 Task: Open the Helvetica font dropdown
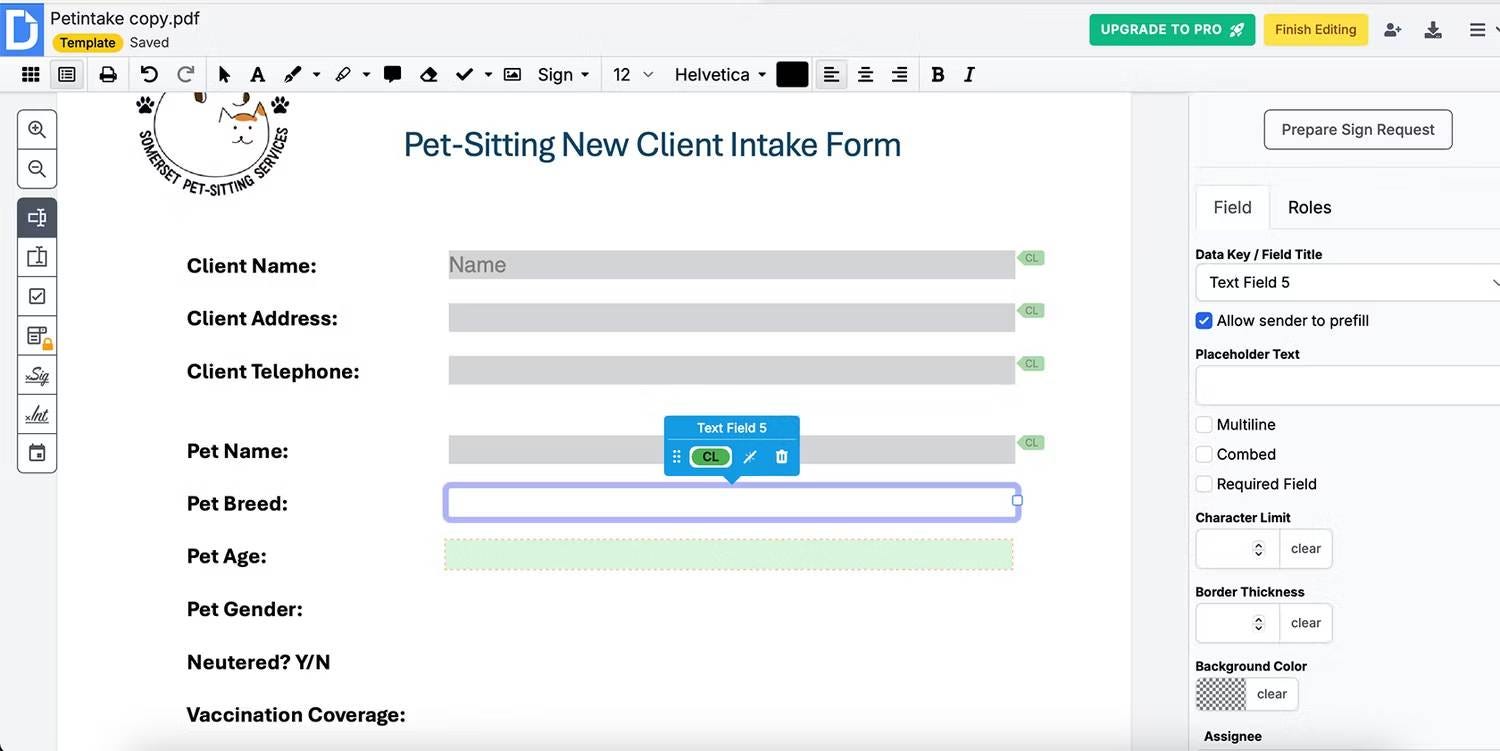click(720, 75)
